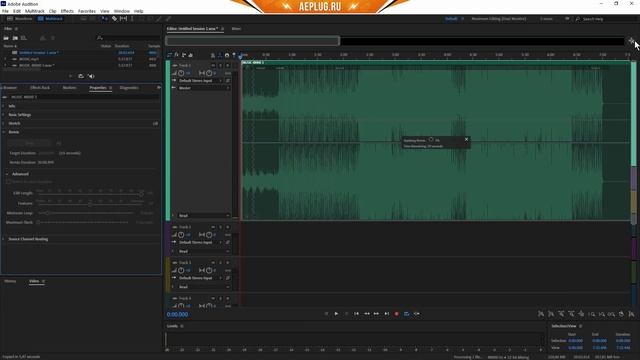Viewport: 640px width, 360px height.
Task: Switch to the Multitrack editor view
Action: (x=51, y=19)
